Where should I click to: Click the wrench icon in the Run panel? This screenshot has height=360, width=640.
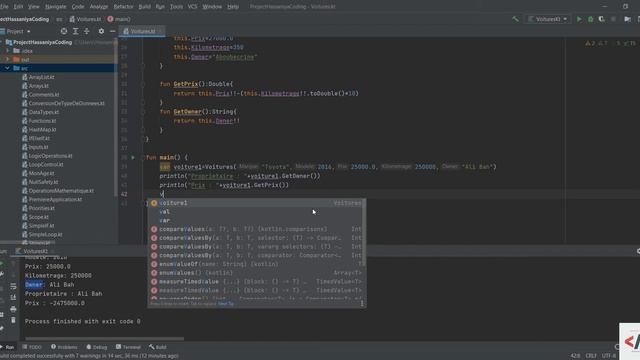(x=2, y=275)
